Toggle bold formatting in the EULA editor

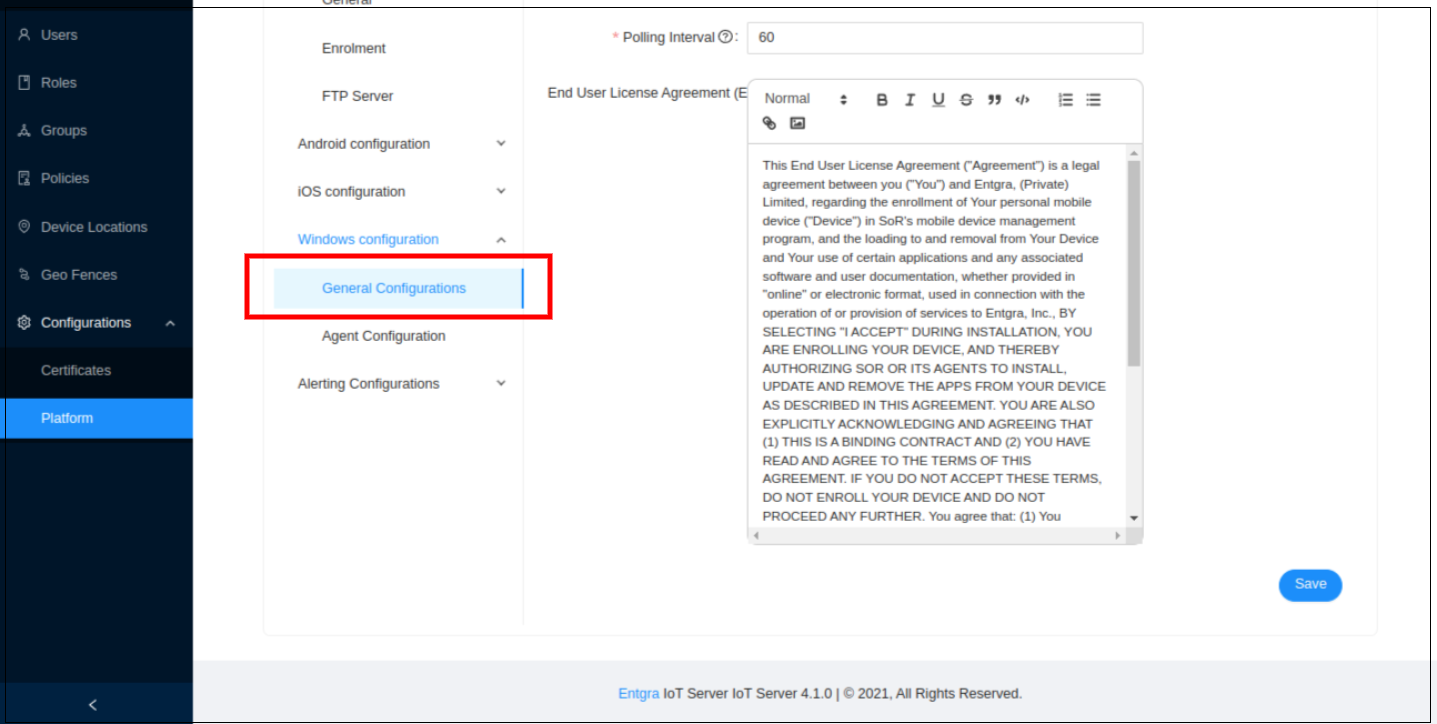(x=881, y=98)
